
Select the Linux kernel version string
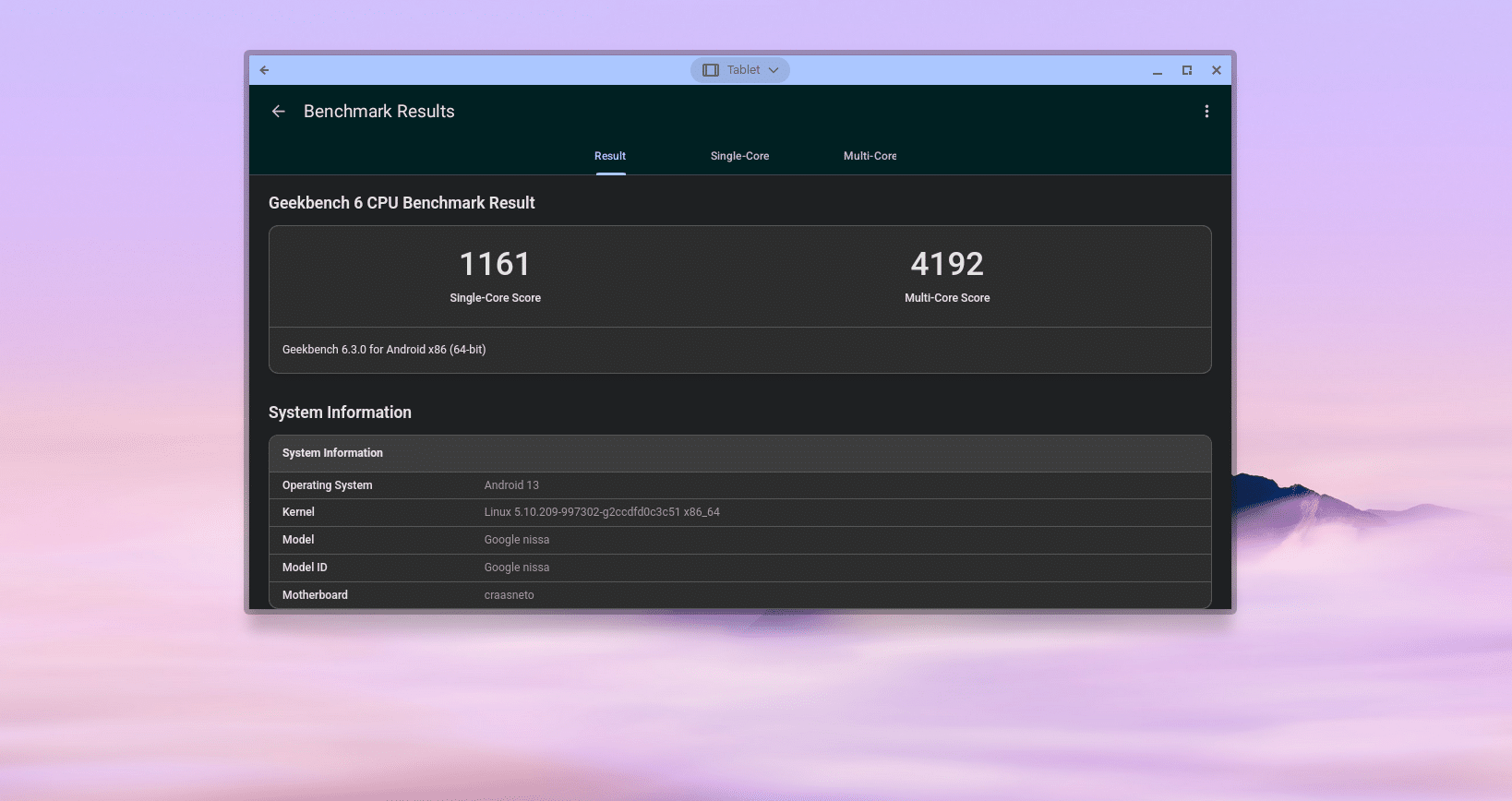[602, 512]
